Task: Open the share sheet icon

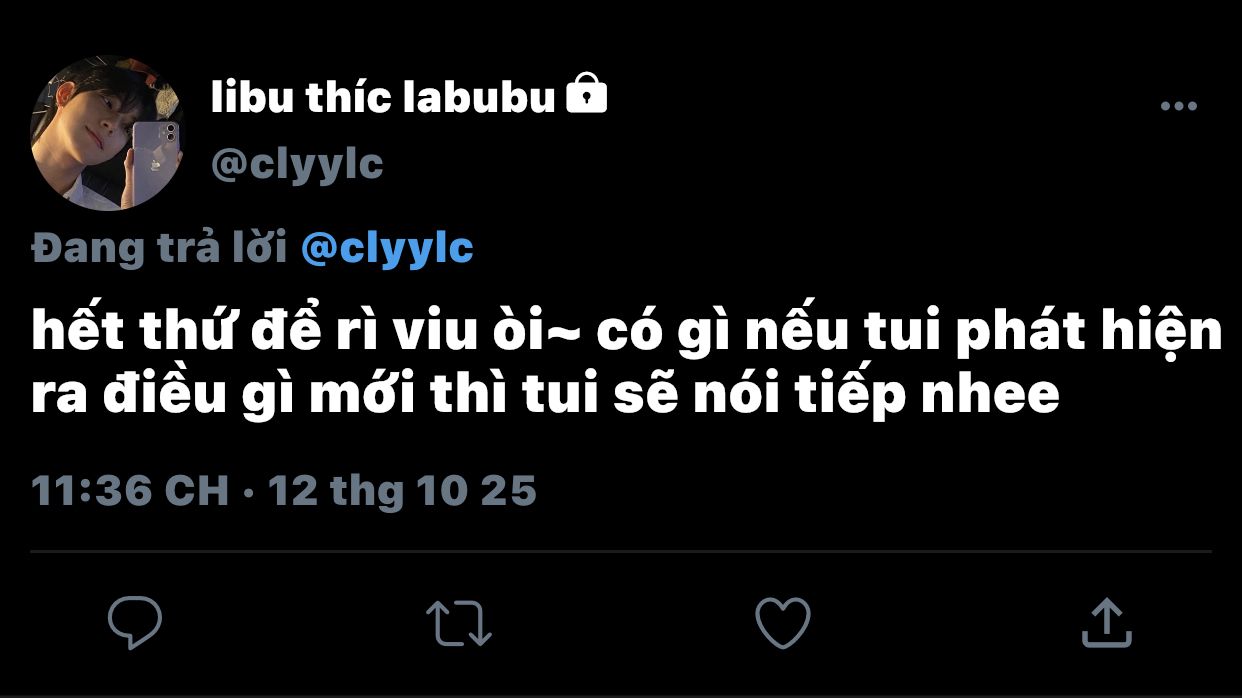Action: click(x=1107, y=622)
